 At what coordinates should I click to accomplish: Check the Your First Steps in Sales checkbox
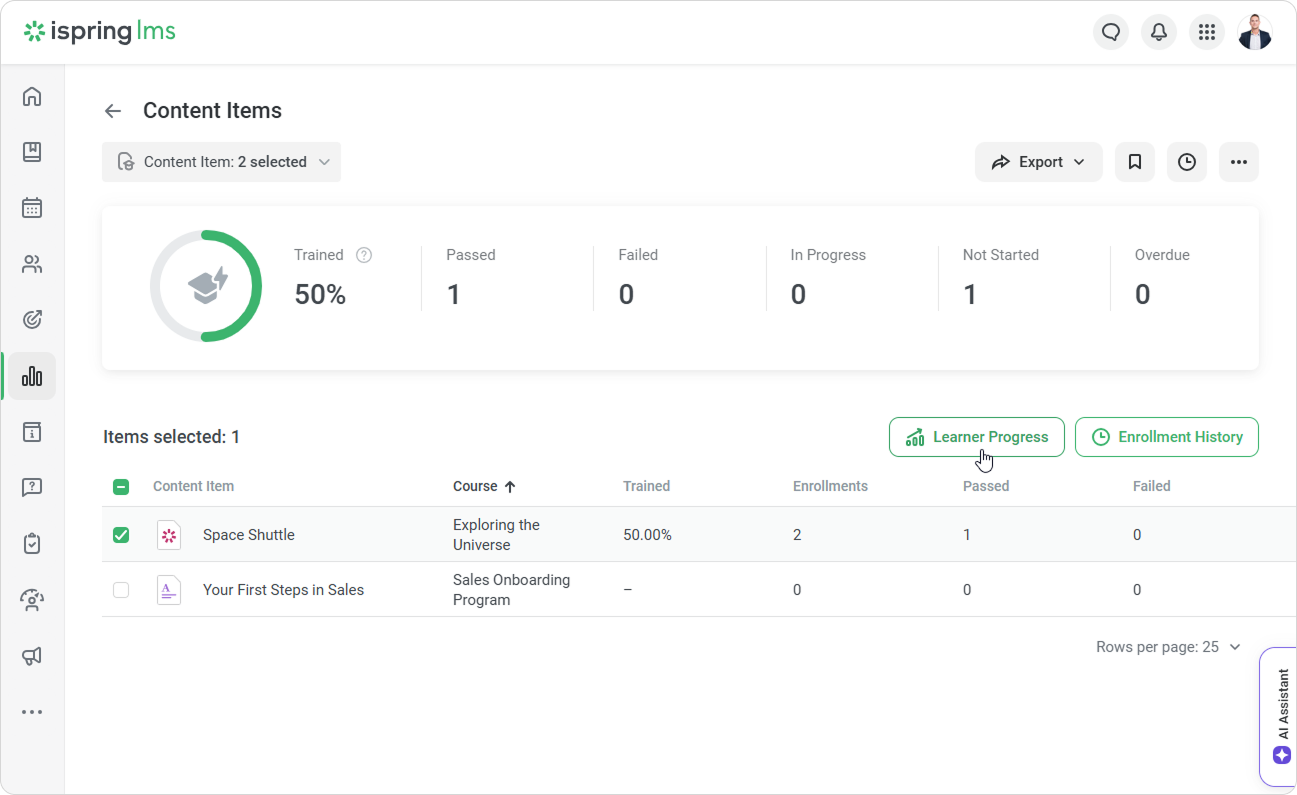coord(121,590)
